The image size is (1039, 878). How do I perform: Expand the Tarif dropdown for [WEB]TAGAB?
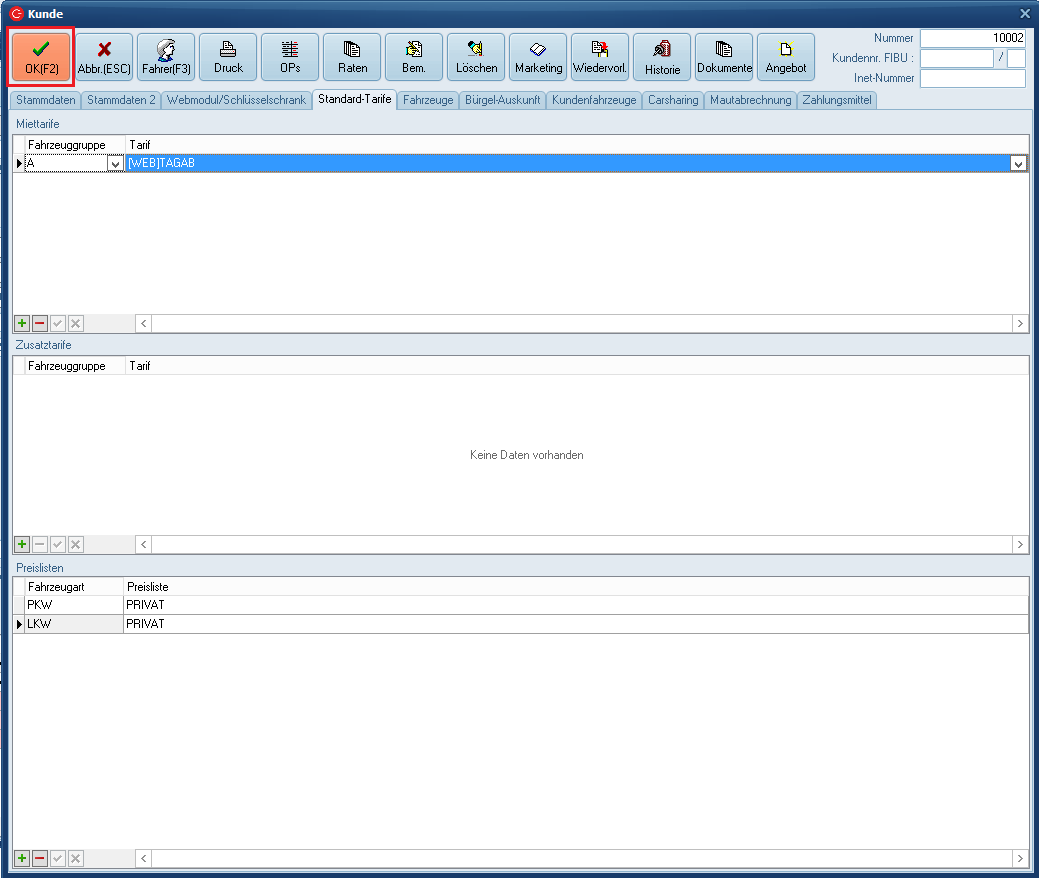click(1018, 164)
